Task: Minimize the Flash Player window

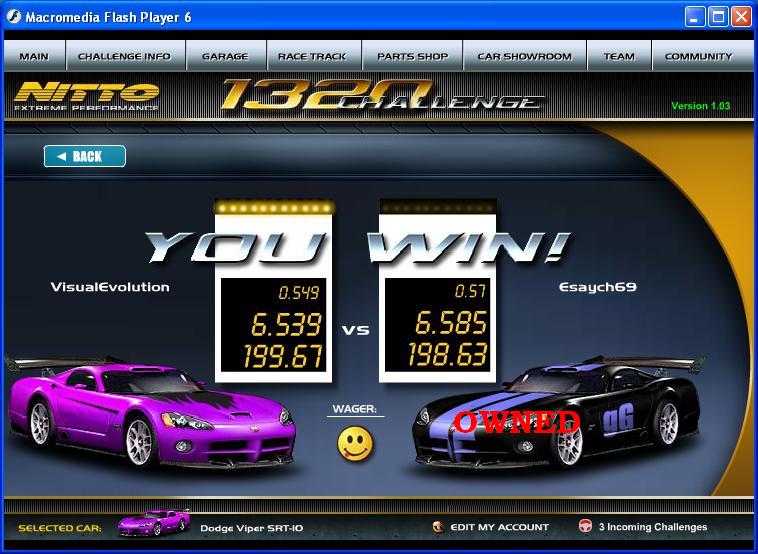Action: (x=695, y=17)
